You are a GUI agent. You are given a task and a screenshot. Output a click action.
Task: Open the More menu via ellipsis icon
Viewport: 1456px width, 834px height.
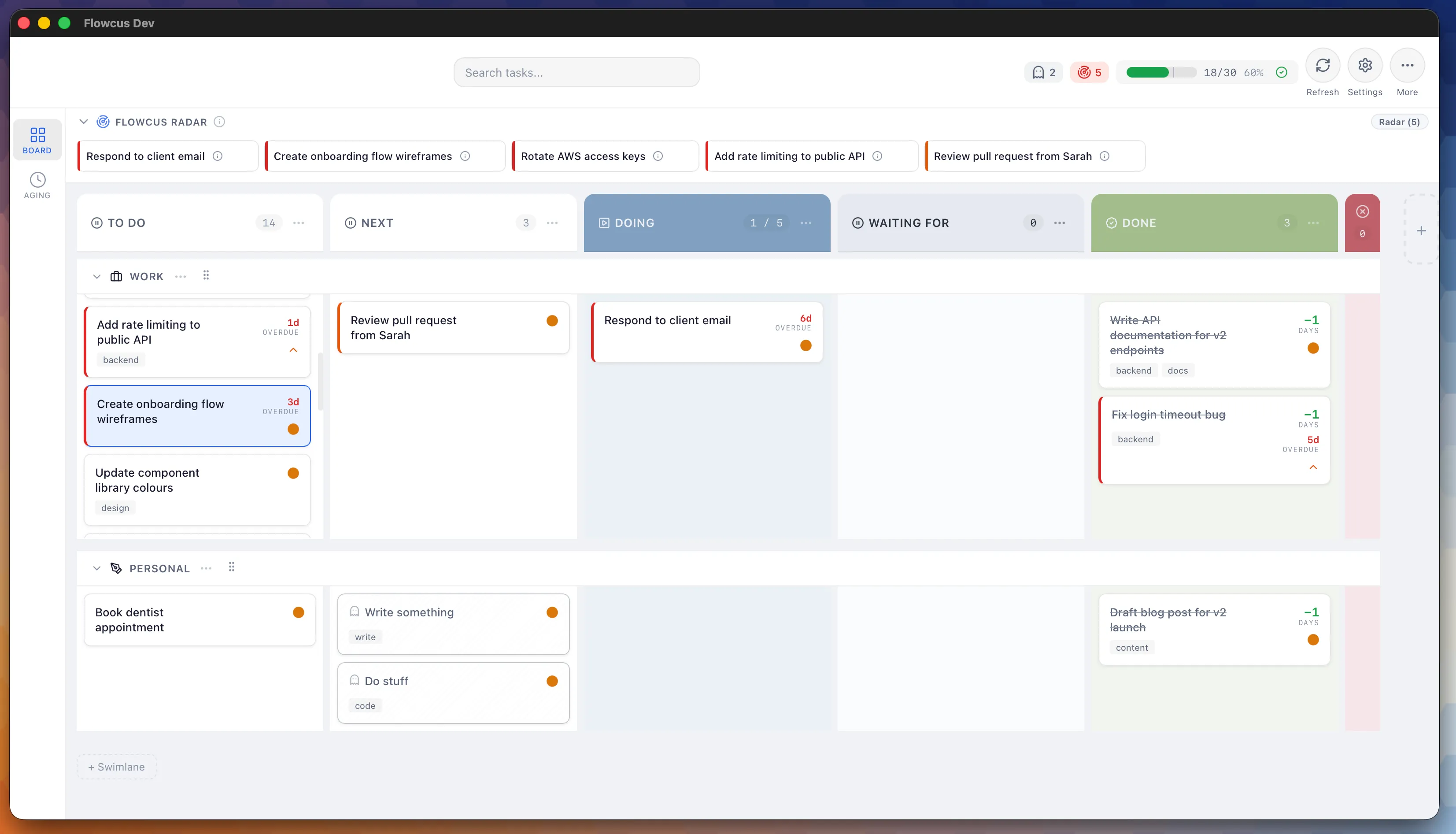pyautogui.click(x=1408, y=65)
